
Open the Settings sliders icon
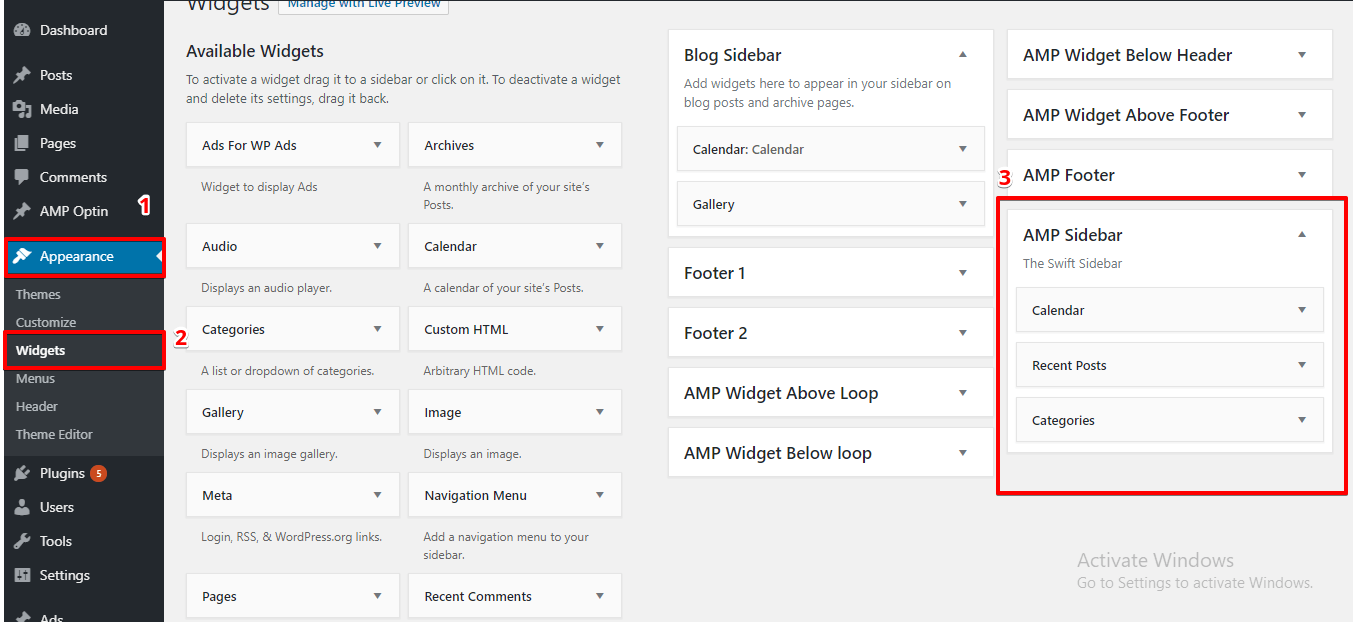(24, 574)
